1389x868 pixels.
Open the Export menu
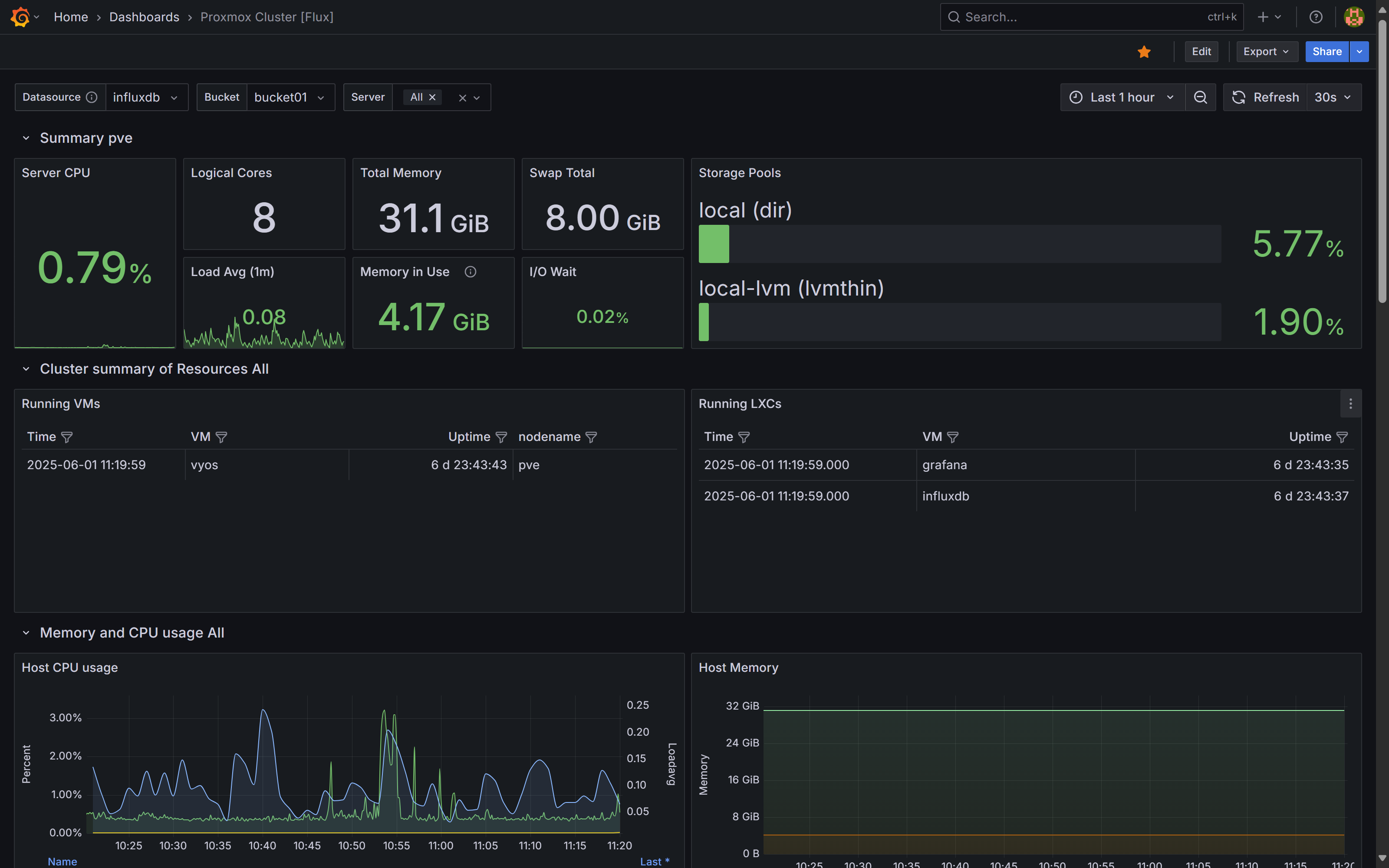(1266, 52)
